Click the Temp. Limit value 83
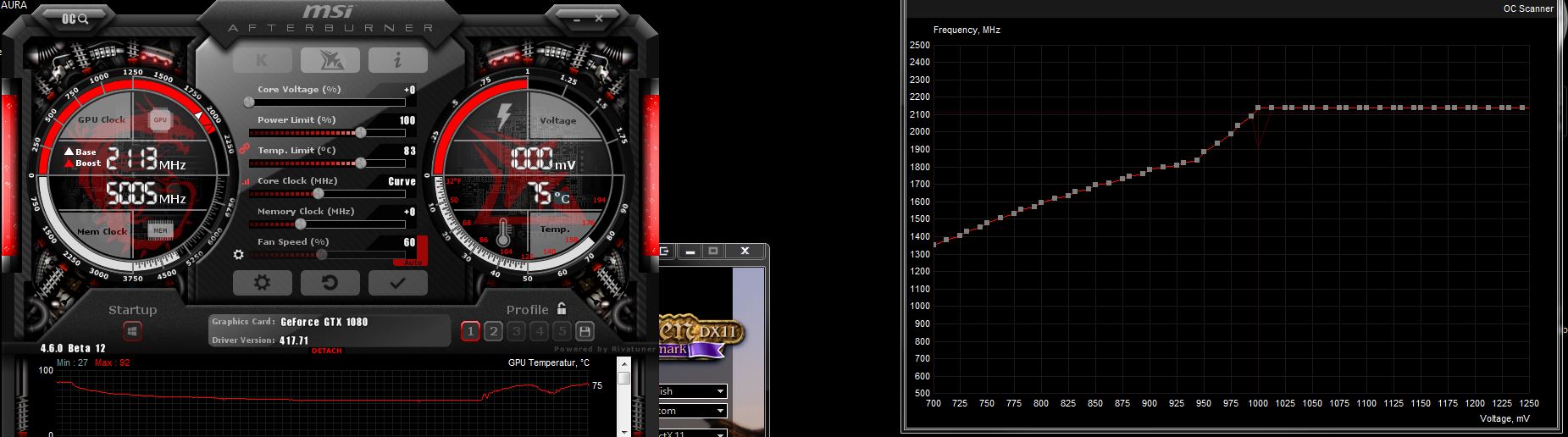This screenshot has height=437, width=1568. [x=410, y=151]
